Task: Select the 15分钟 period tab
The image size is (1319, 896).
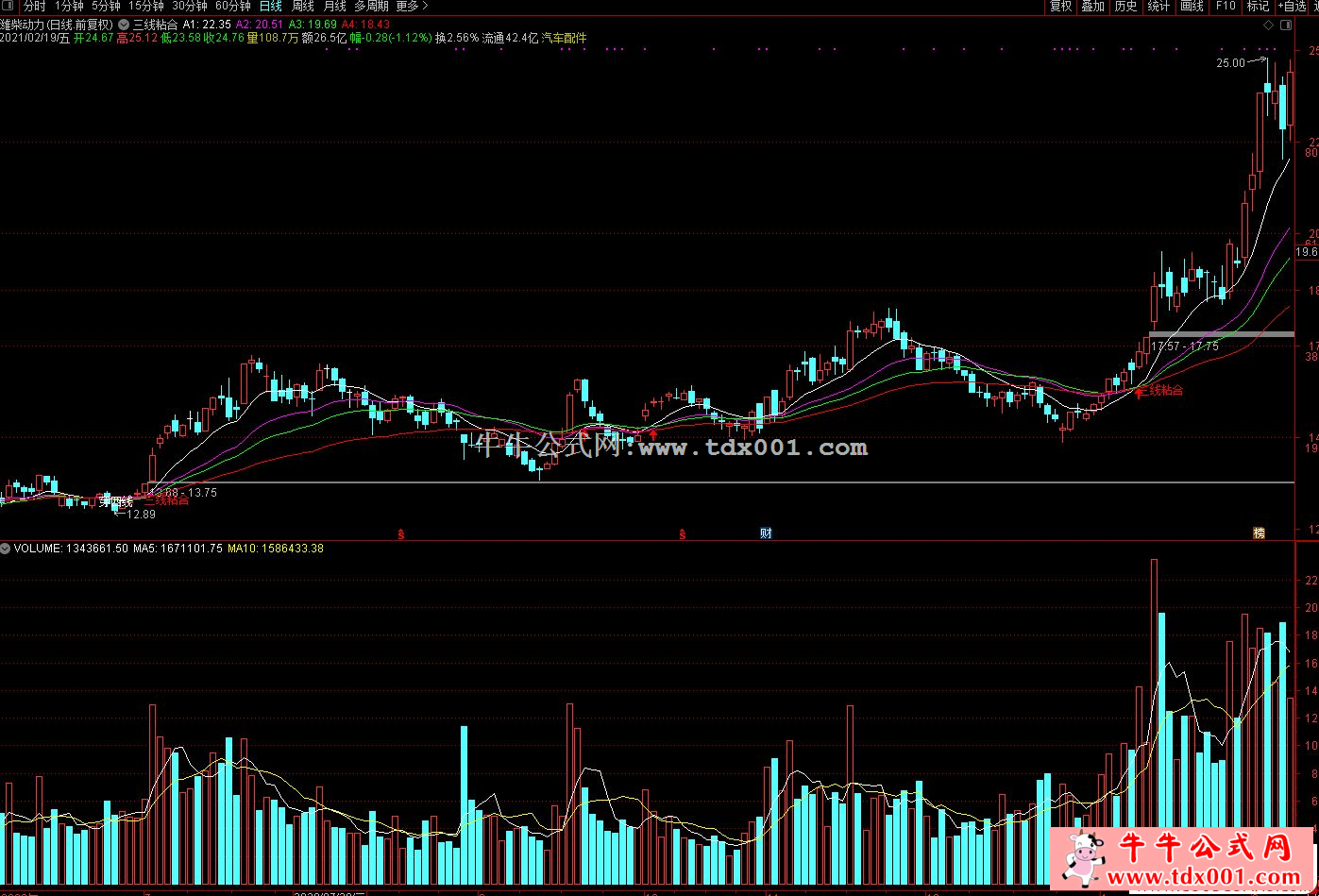Action: coord(146,6)
